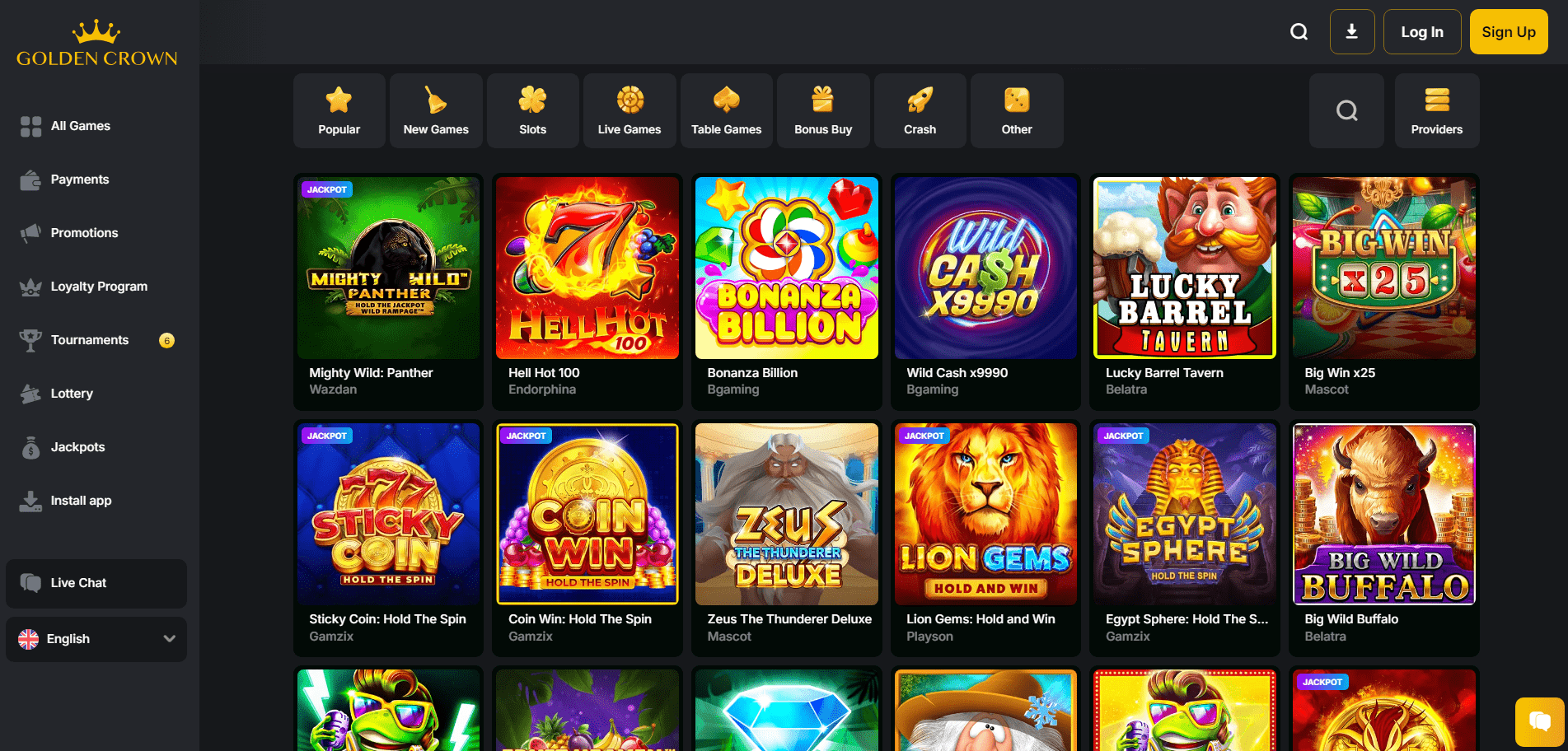
Task: Click the Log In button
Action: click(x=1422, y=32)
